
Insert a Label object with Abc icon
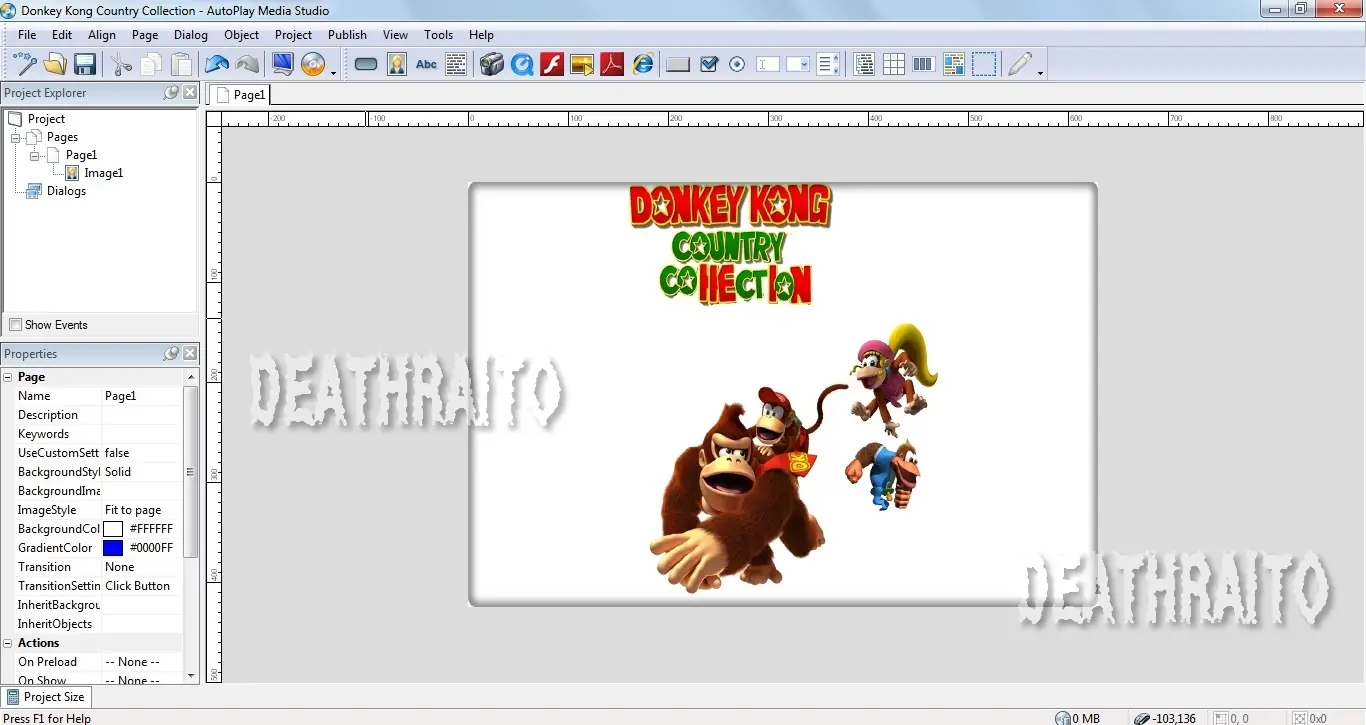coord(427,65)
